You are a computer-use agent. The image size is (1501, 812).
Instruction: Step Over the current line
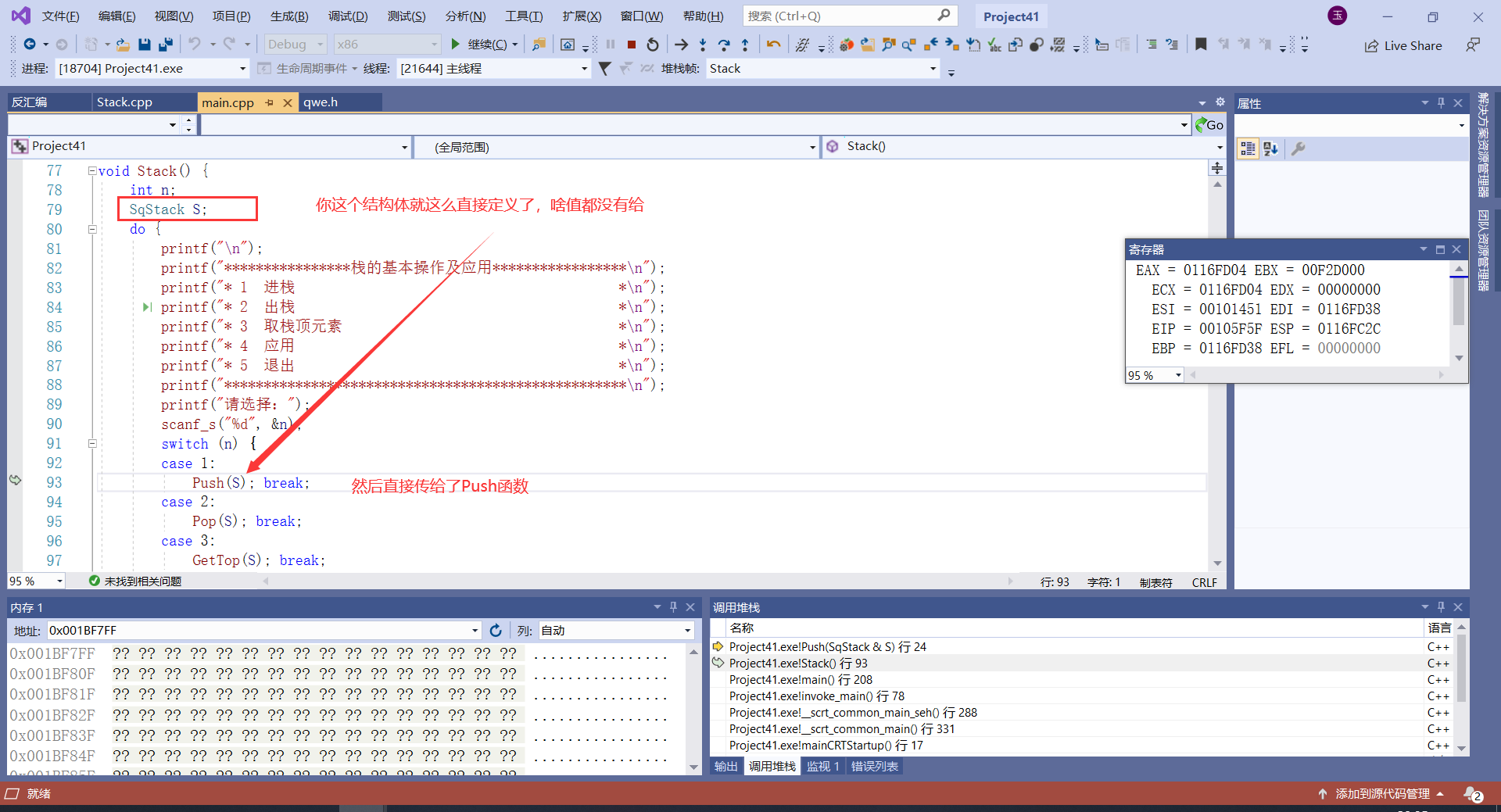tap(724, 45)
